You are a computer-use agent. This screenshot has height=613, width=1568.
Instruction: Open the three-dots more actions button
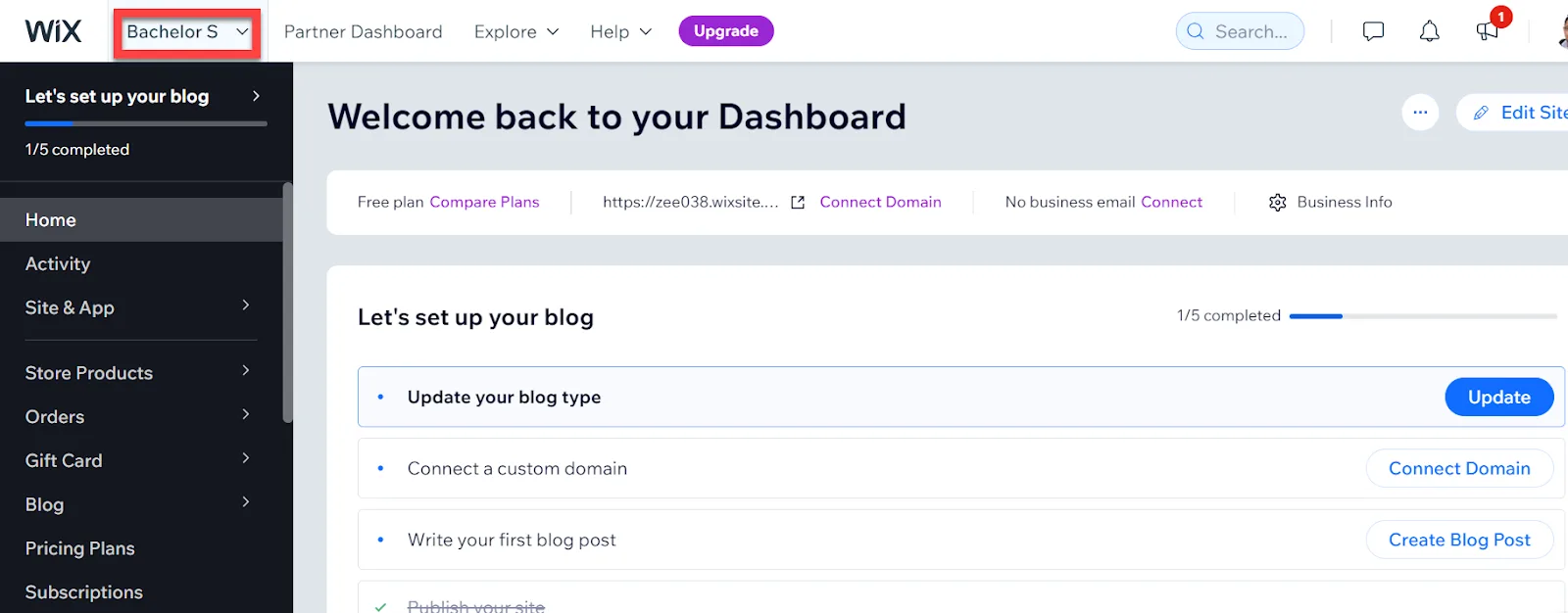[1420, 113]
